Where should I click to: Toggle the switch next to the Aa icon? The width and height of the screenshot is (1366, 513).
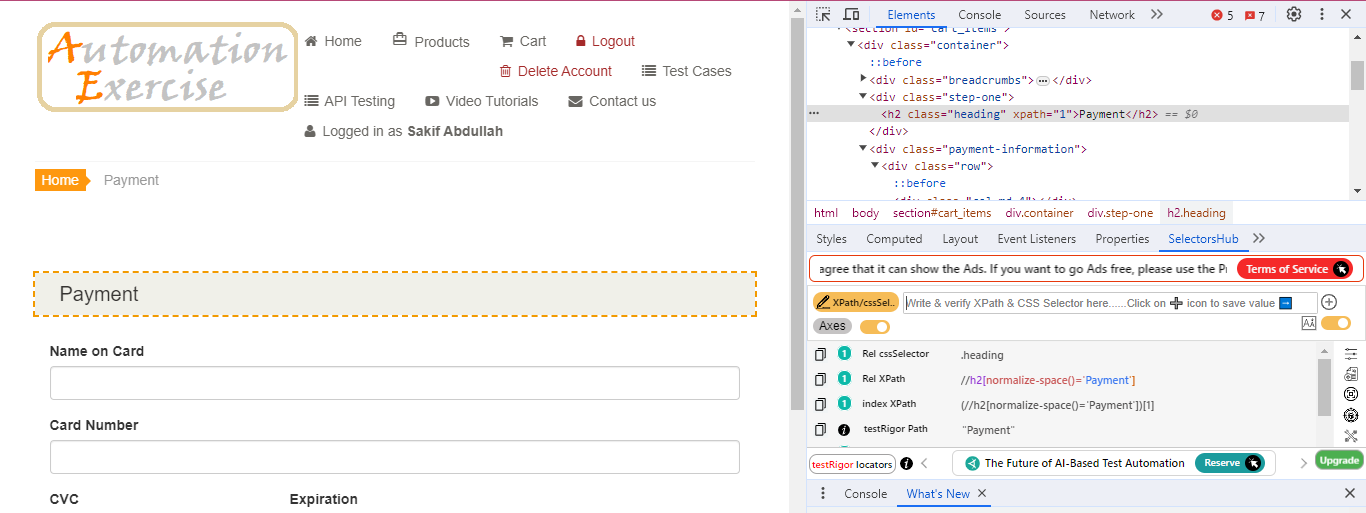pos(1336,323)
